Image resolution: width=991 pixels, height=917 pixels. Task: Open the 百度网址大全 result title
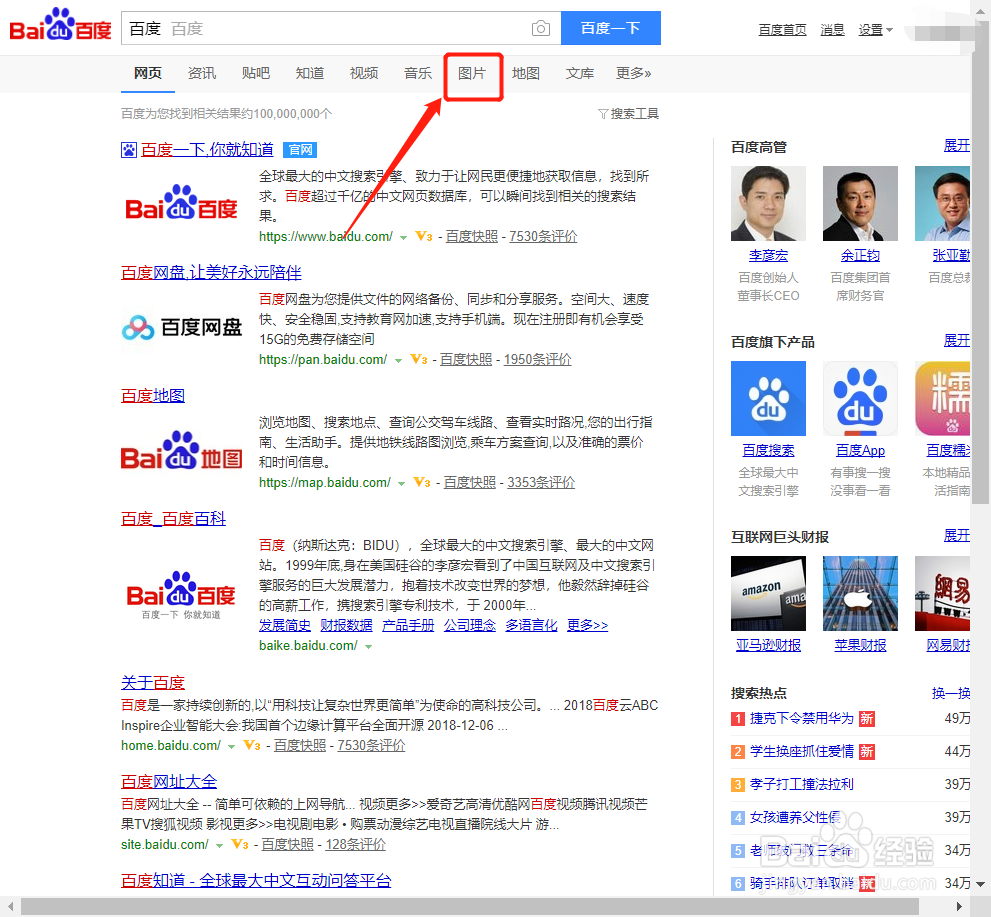point(169,782)
